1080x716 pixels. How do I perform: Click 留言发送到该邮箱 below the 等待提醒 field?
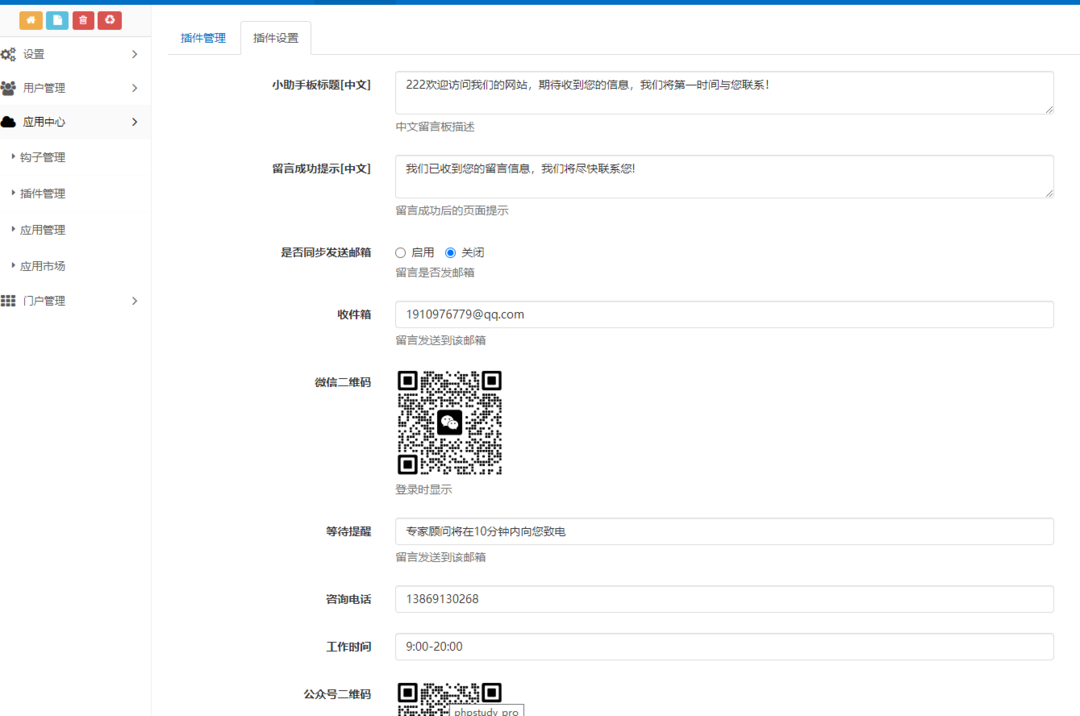coord(441,557)
